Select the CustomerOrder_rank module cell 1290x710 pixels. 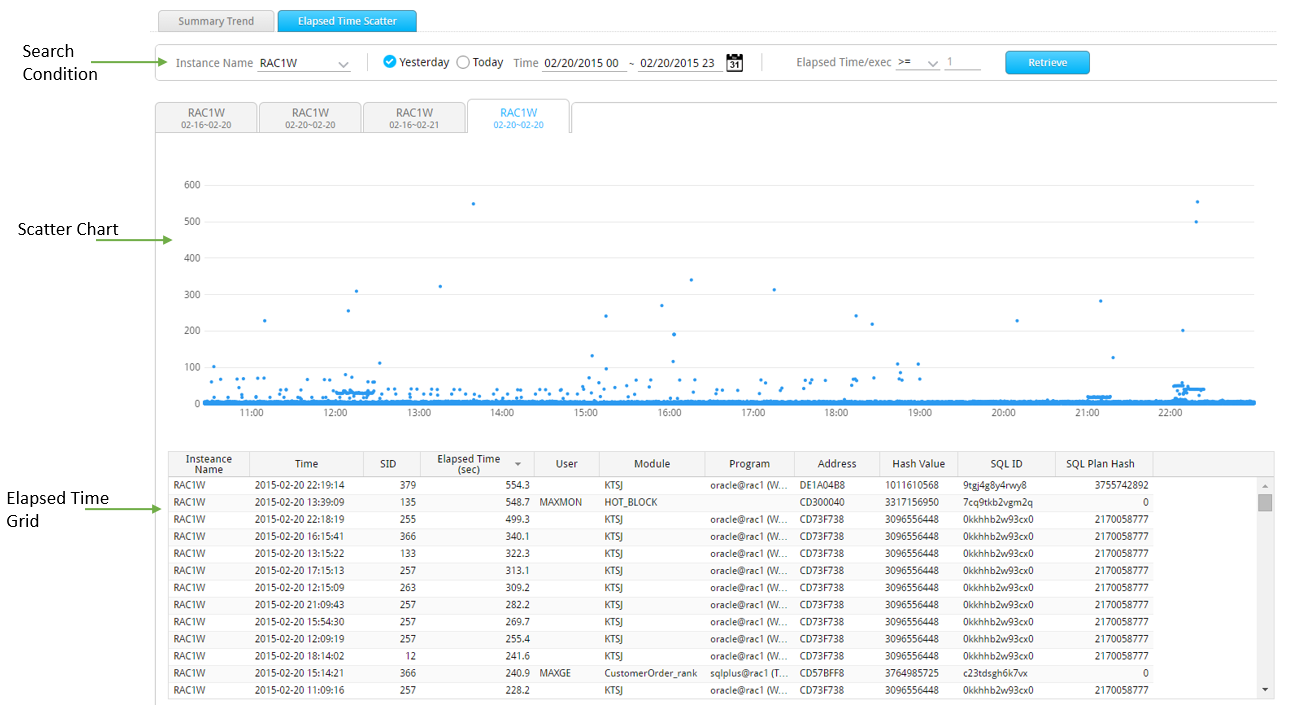click(650, 673)
